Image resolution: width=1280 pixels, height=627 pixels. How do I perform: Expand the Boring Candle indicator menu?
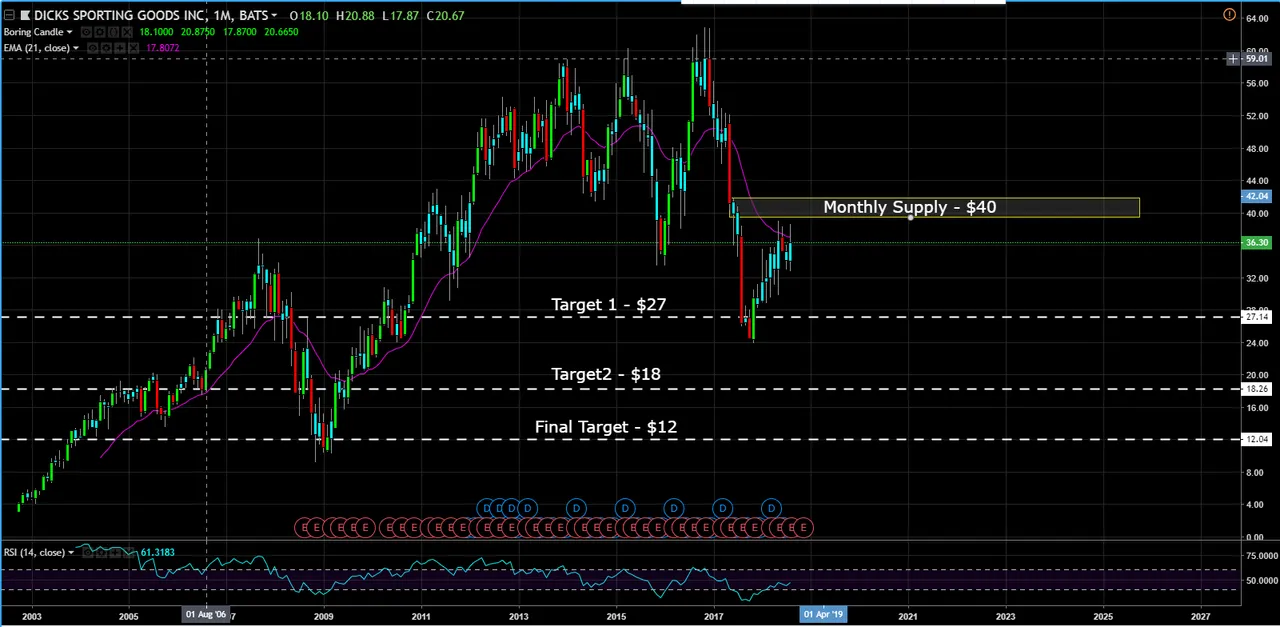(69, 33)
